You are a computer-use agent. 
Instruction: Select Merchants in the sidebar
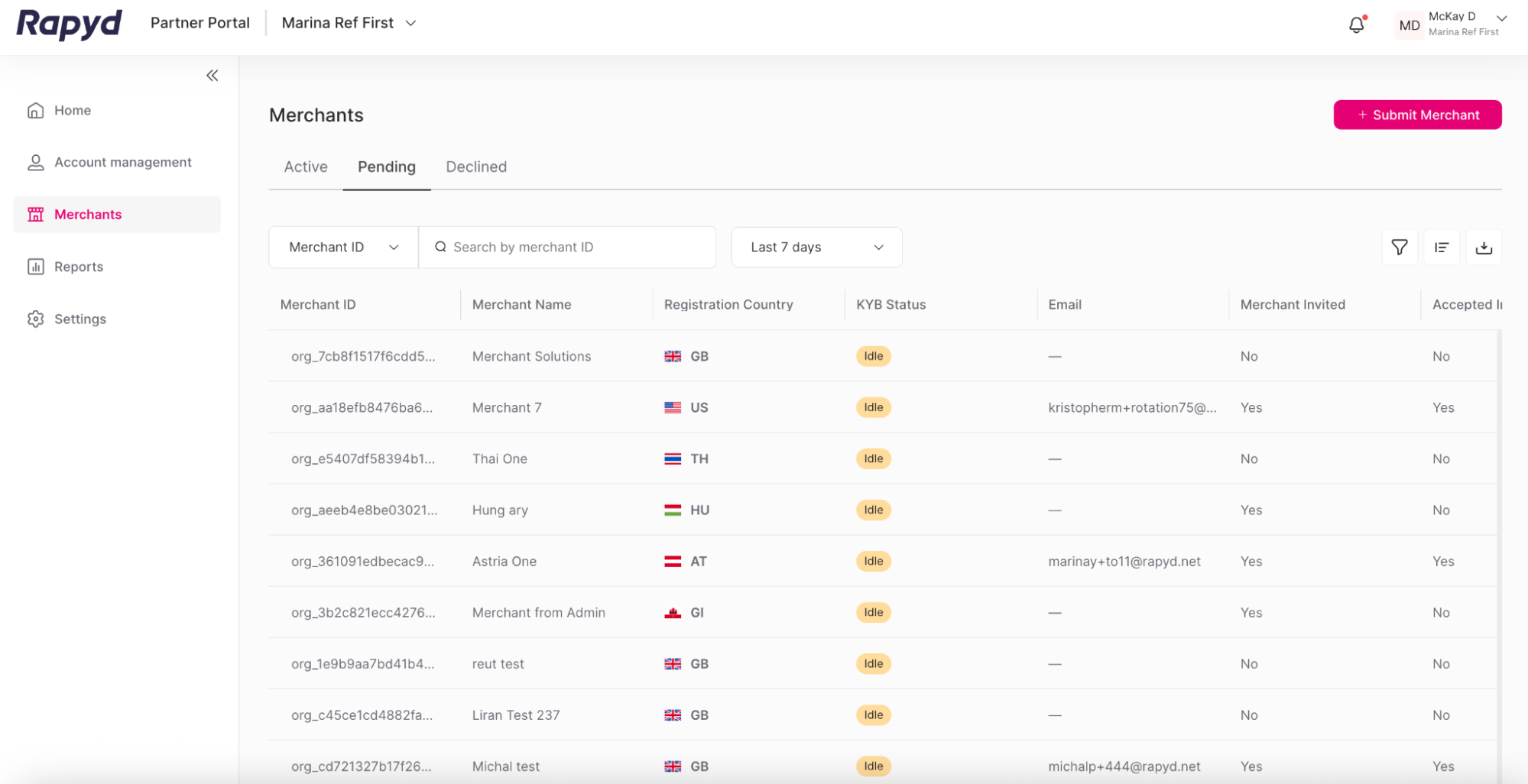pyautogui.click(x=87, y=214)
